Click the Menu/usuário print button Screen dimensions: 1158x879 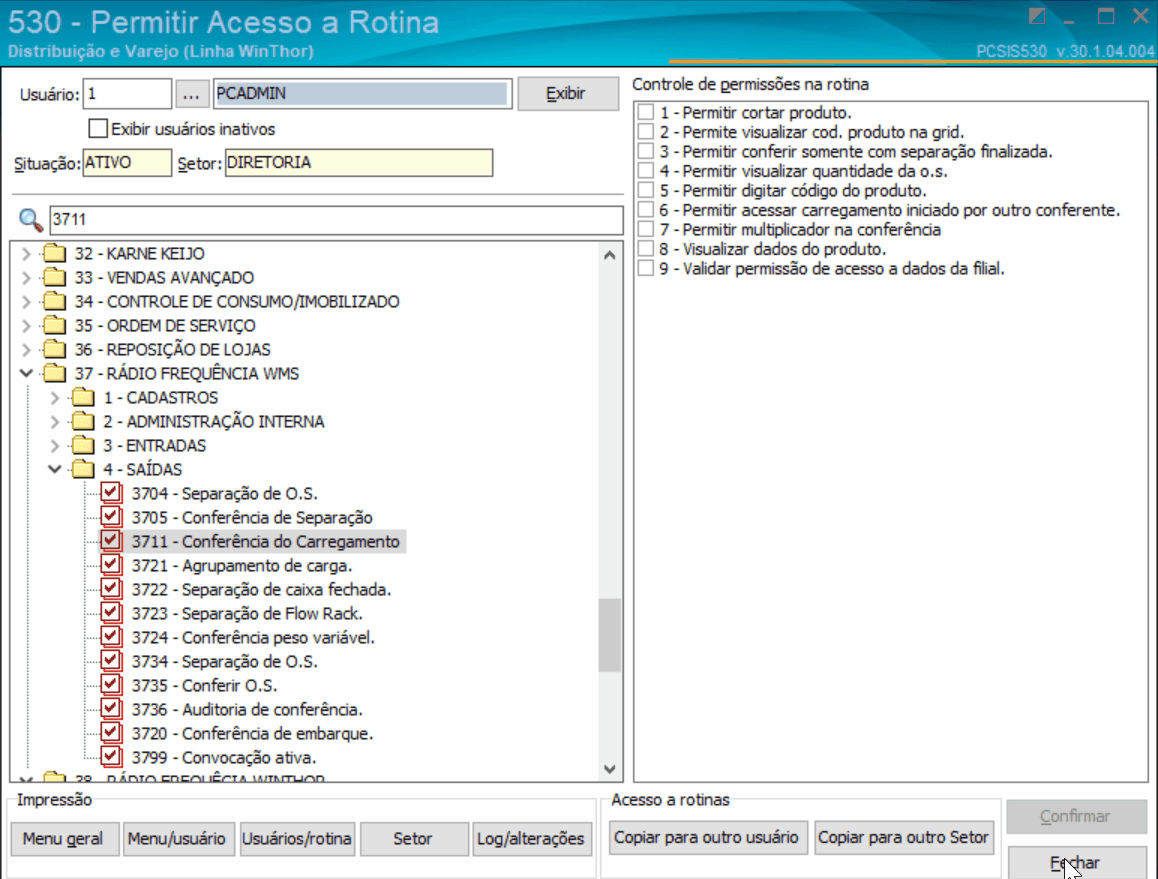178,839
